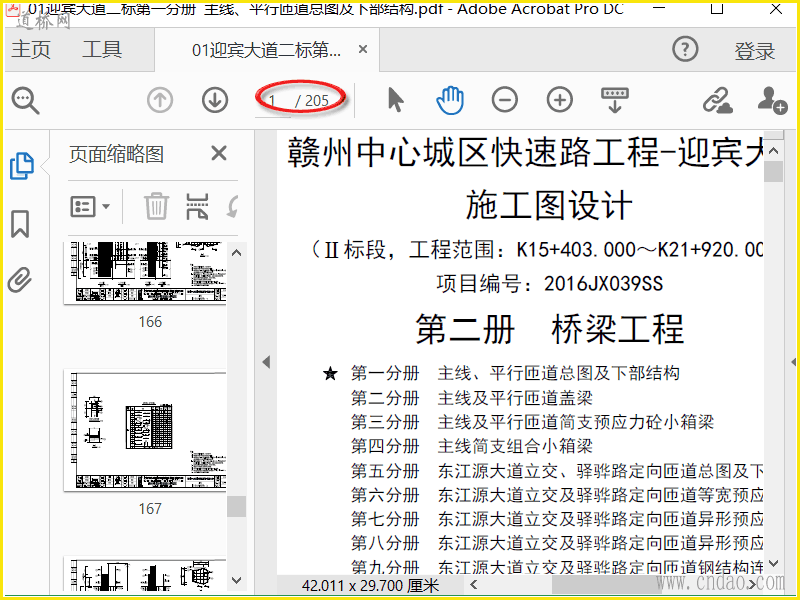Maximize the Acrobat window
The height and width of the screenshot is (600, 800).
click(717, 8)
